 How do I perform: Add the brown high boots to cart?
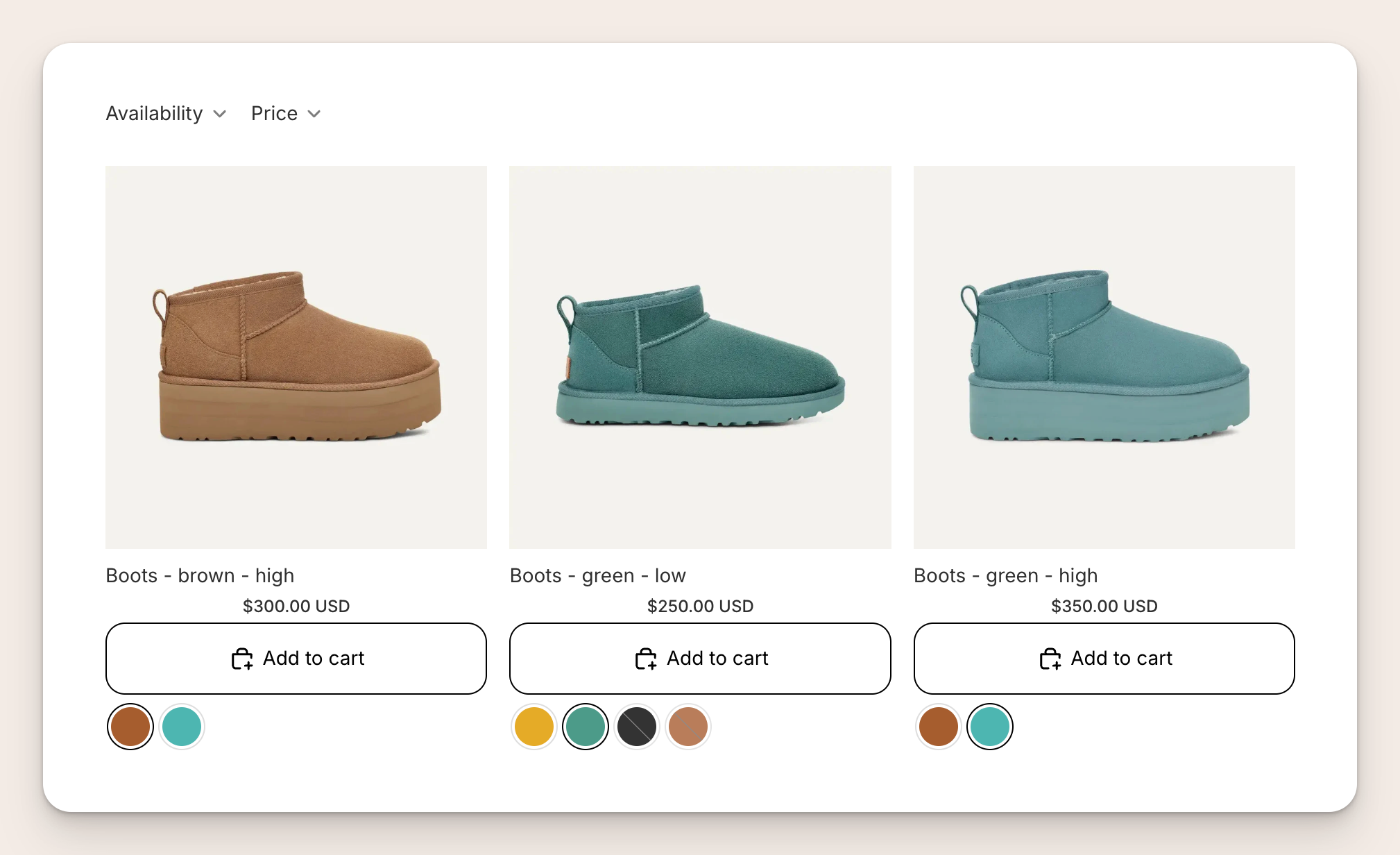click(x=296, y=658)
